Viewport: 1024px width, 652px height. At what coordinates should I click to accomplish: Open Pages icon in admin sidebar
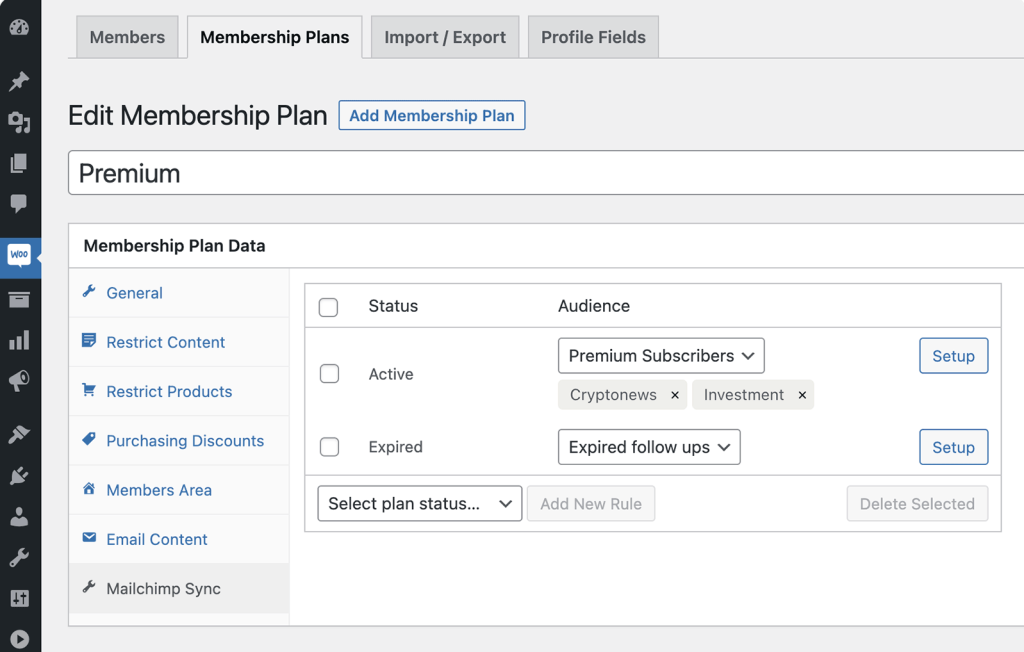(19, 163)
